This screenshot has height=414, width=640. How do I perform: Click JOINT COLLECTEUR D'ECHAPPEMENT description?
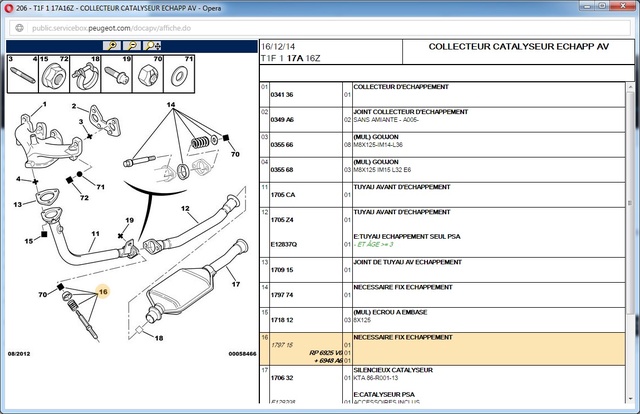411,112
